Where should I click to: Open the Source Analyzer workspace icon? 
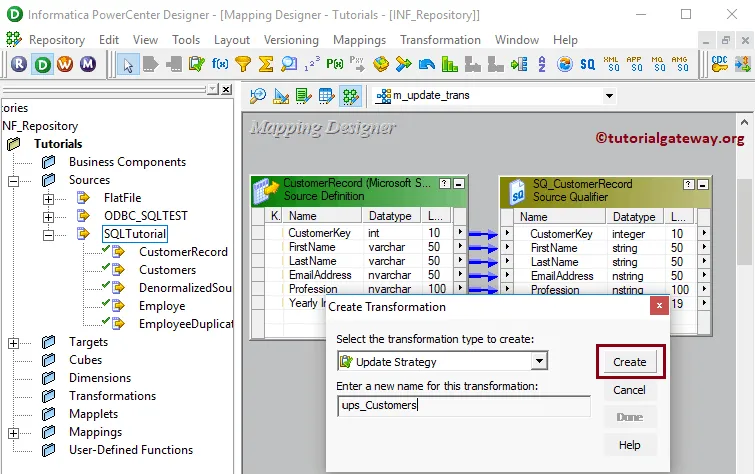pos(258,96)
